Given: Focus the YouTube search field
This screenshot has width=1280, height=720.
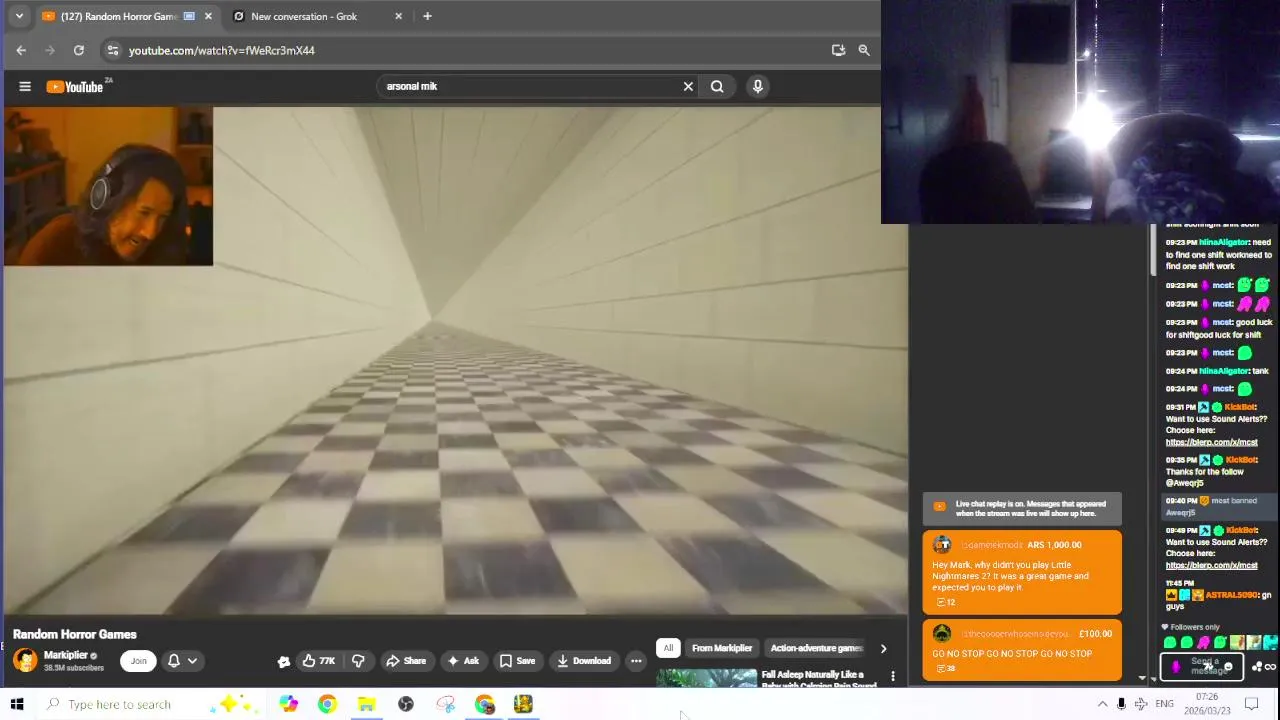Looking at the screenshot, I should coord(530,86).
